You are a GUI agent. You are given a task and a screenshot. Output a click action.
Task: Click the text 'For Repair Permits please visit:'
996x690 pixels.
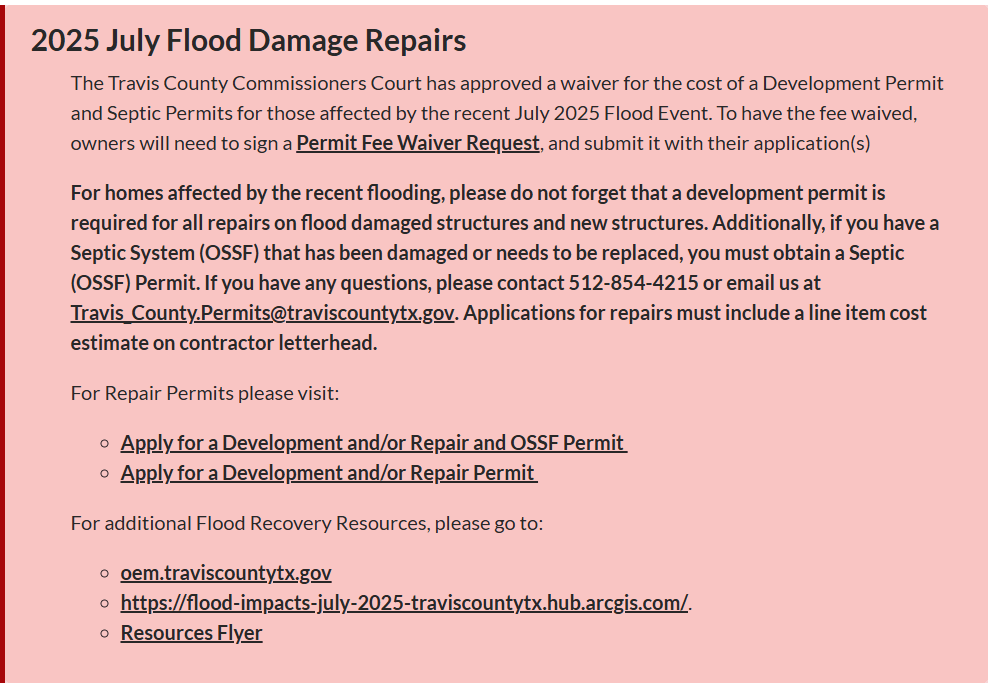[x=205, y=393]
